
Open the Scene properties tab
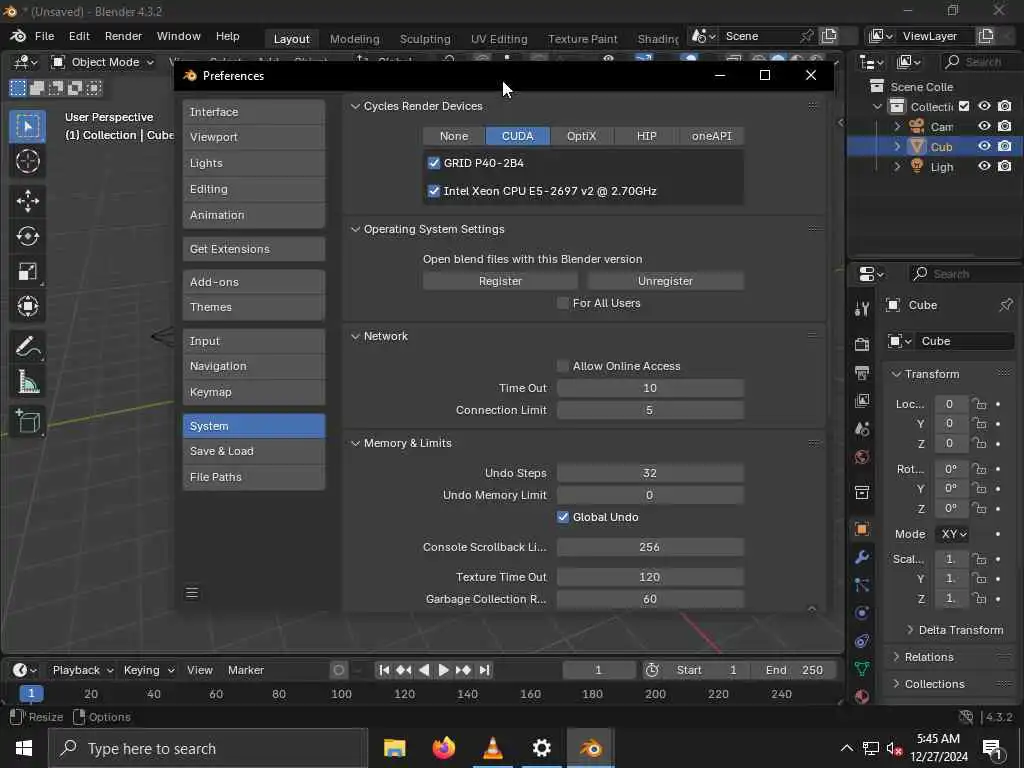click(862, 429)
